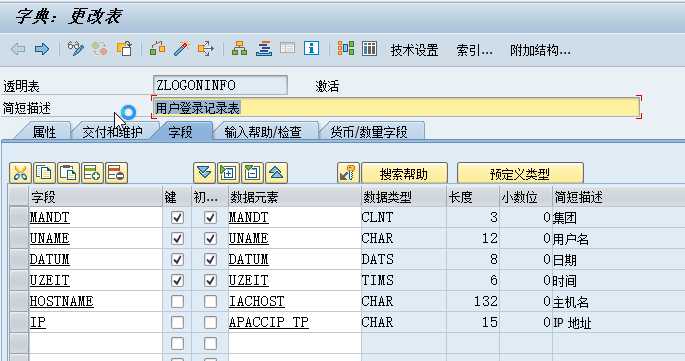
Task: Open the IACHOST data element link
Action: click(x=256, y=301)
